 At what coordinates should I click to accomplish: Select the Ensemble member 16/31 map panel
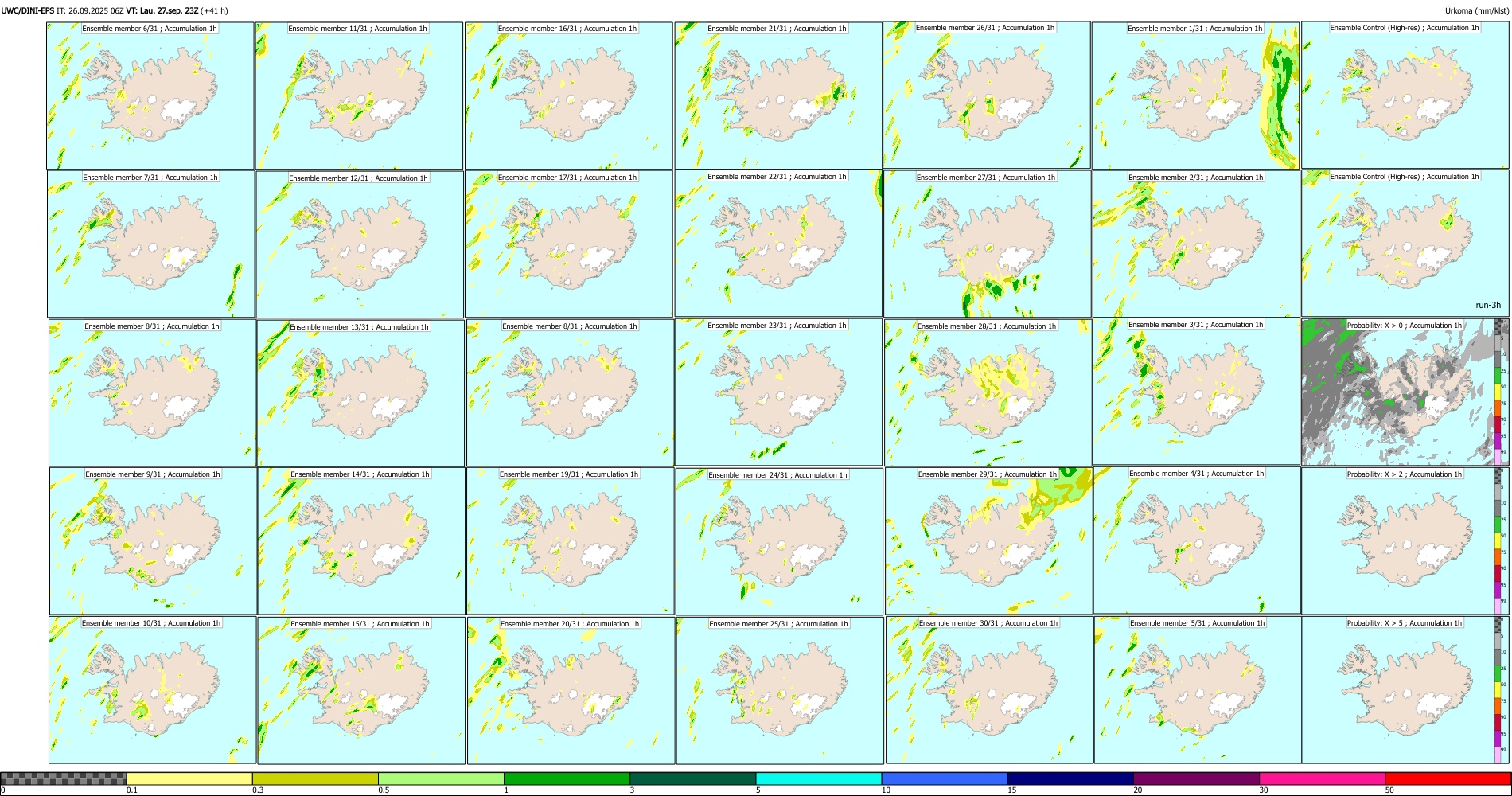coord(569,96)
